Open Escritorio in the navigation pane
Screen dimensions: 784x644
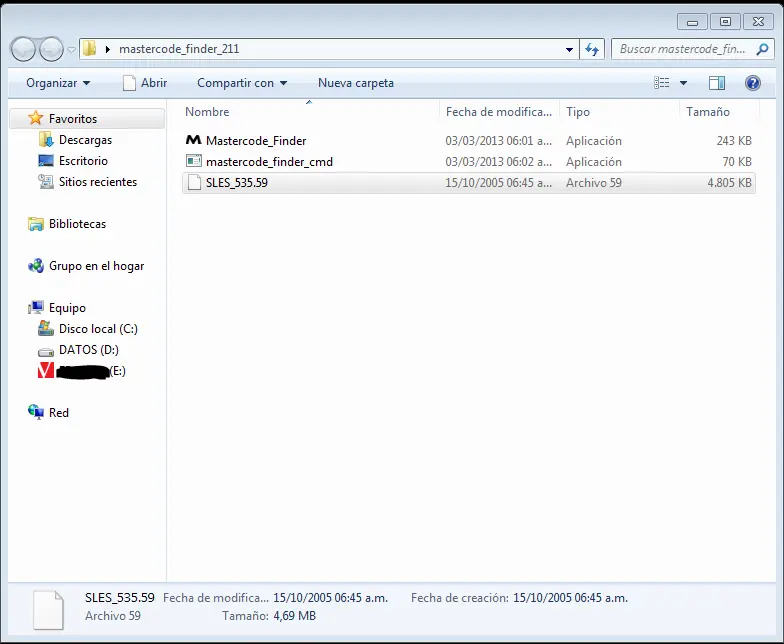click(x=84, y=161)
